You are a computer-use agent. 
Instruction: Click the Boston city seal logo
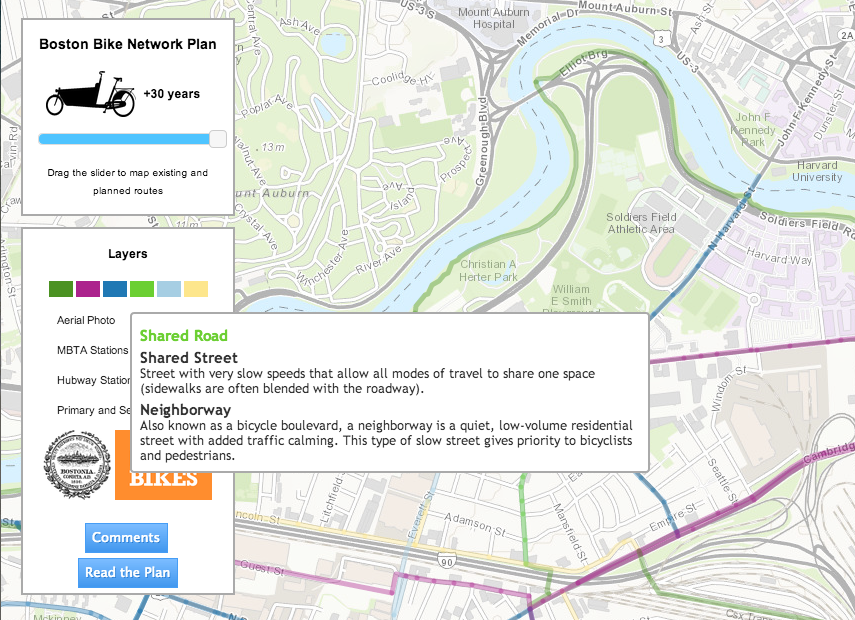pos(77,464)
